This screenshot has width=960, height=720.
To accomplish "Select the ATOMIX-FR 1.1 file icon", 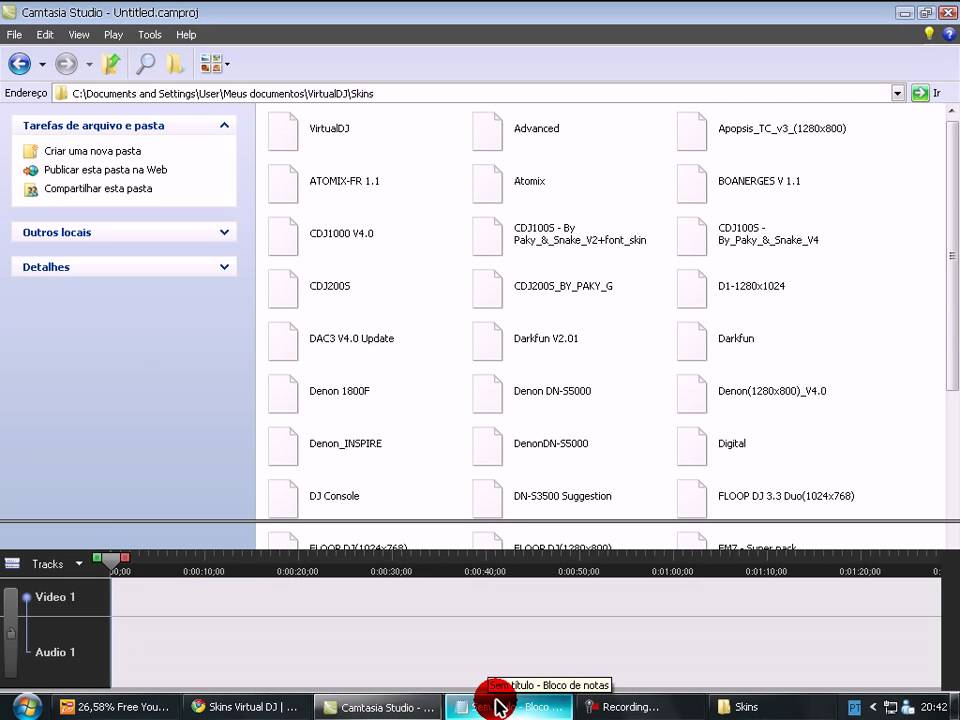I will [283, 183].
